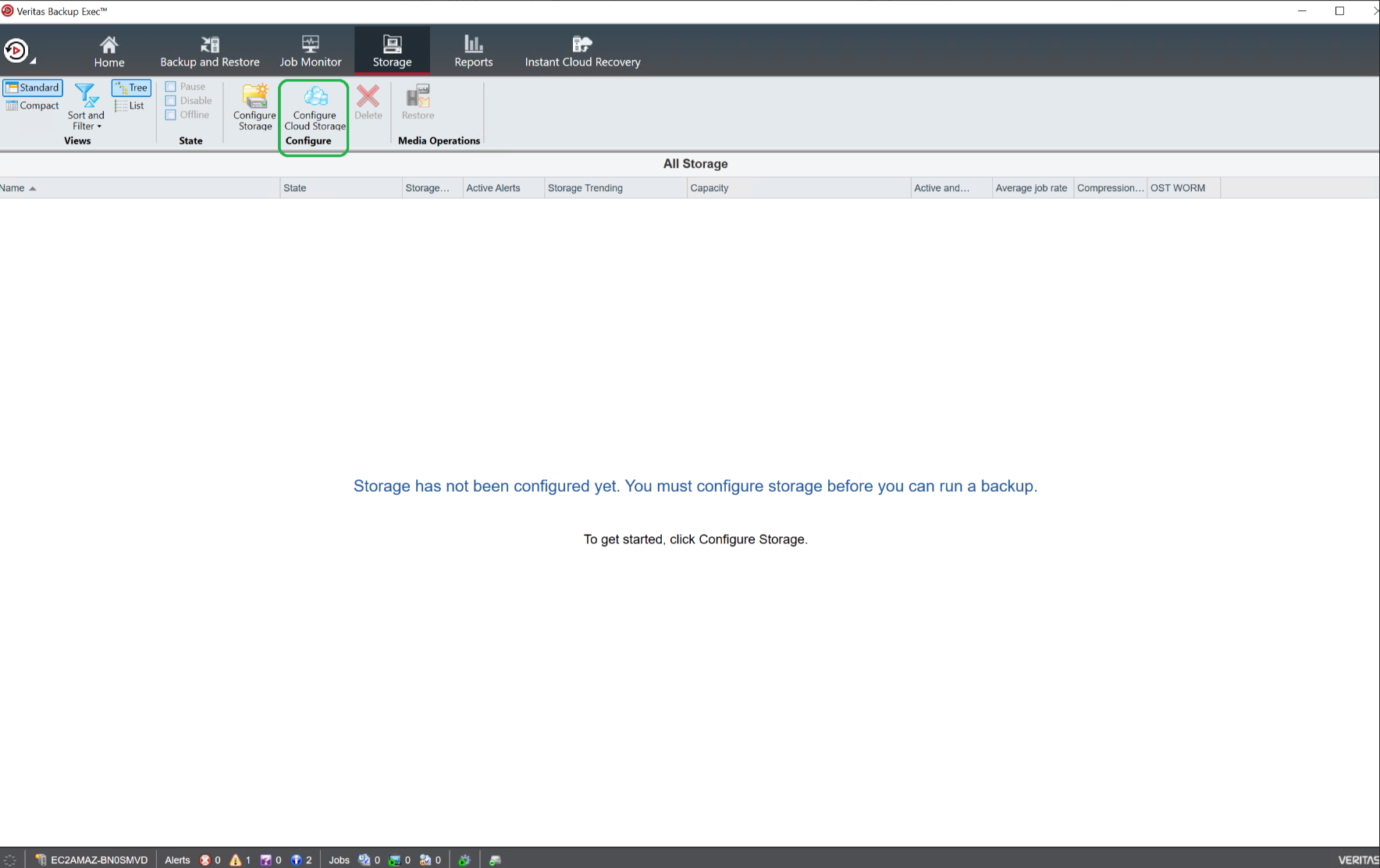This screenshot has height=868, width=1380.
Task: Click the third Jobs status icon
Action: [425, 860]
